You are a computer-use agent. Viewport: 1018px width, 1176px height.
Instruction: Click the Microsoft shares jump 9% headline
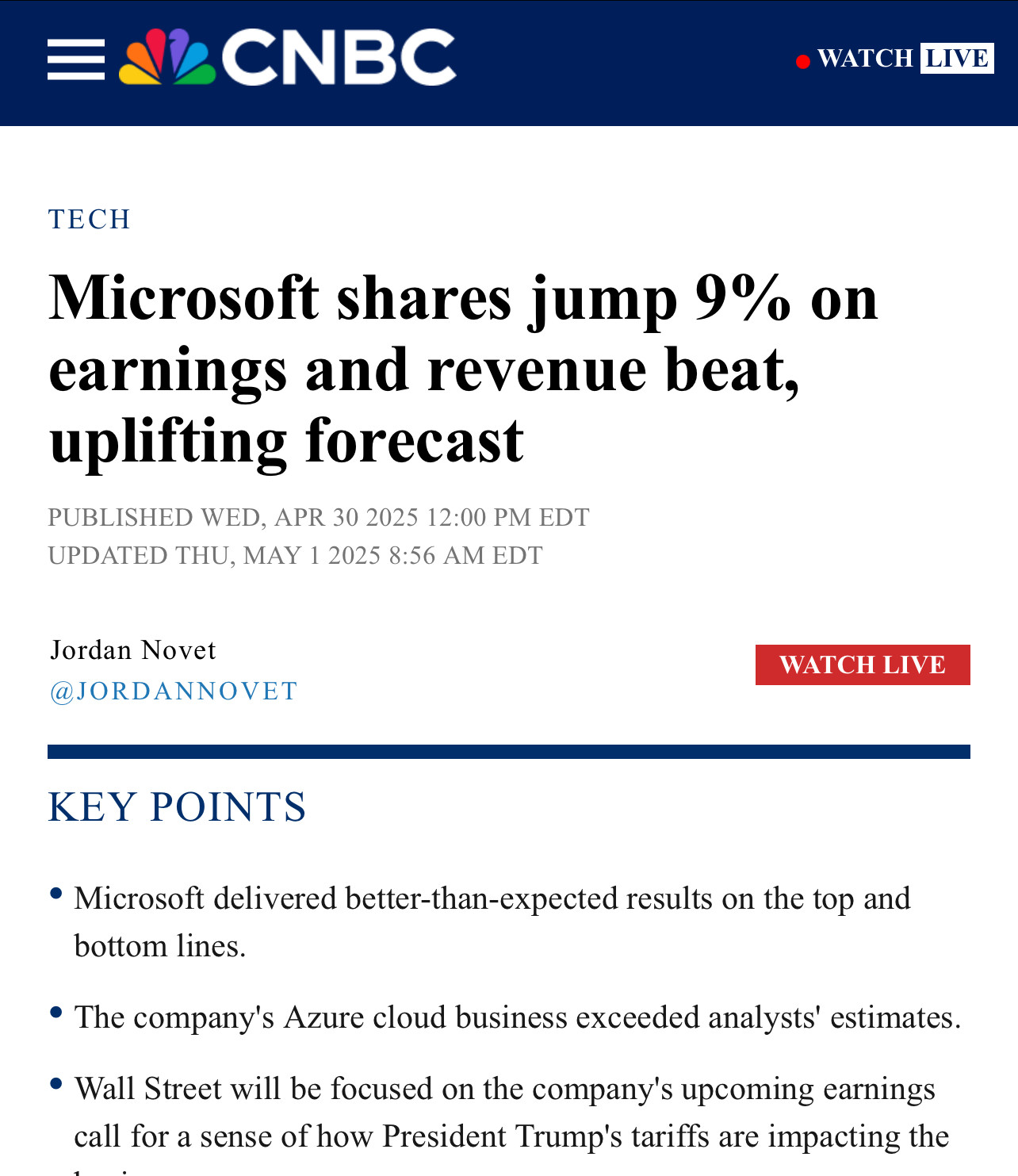[x=464, y=368]
